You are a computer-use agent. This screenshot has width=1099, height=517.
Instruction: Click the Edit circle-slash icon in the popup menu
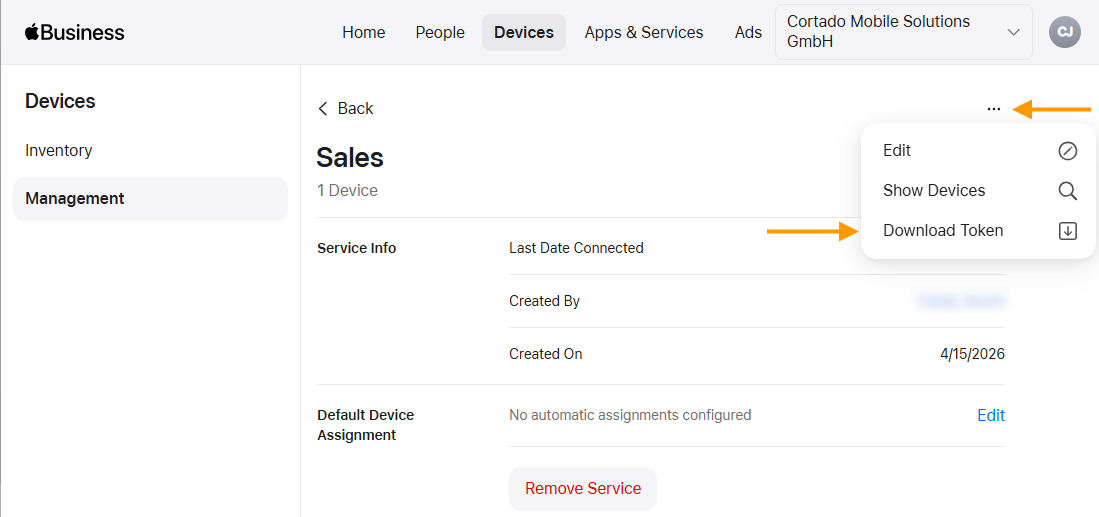[1067, 151]
